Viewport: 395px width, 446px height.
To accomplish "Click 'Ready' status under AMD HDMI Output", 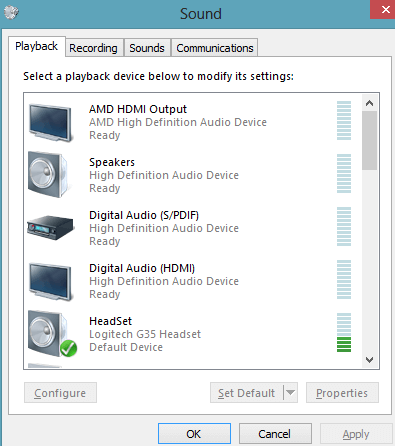I will (x=105, y=135).
